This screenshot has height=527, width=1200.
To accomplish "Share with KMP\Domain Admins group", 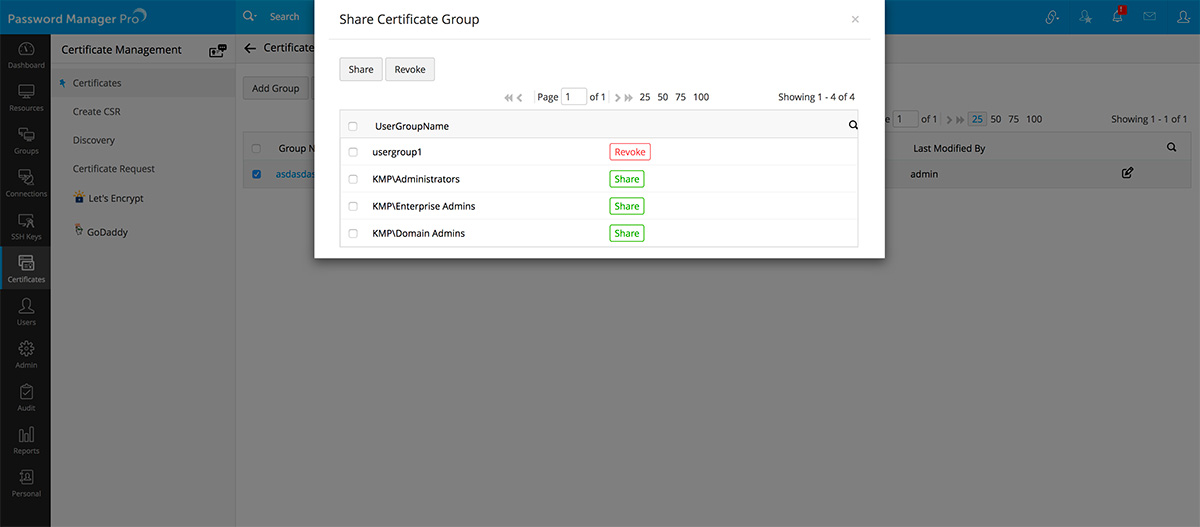I will (627, 233).
